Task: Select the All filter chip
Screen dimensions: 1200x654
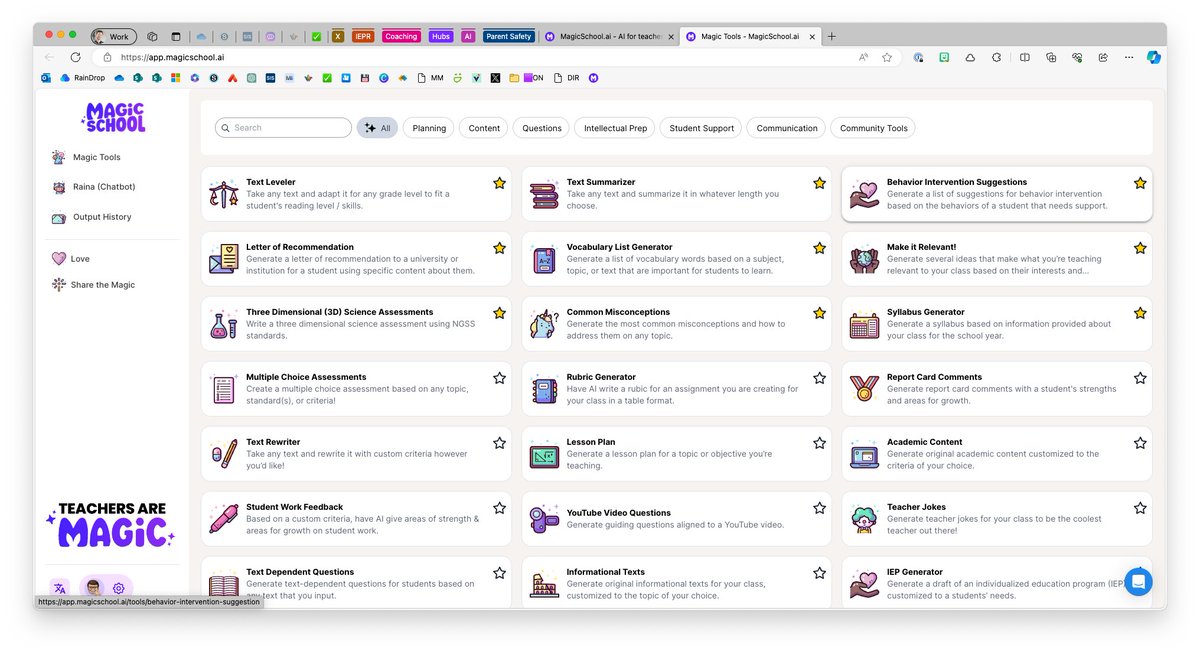Action: (x=377, y=128)
